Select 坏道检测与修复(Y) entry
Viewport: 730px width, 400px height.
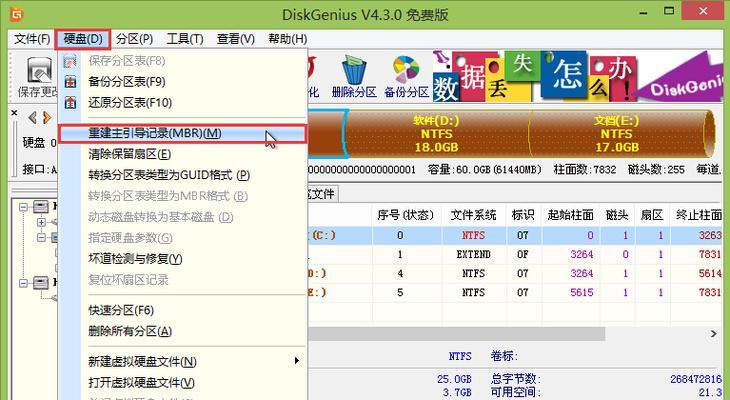pos(135,259)
